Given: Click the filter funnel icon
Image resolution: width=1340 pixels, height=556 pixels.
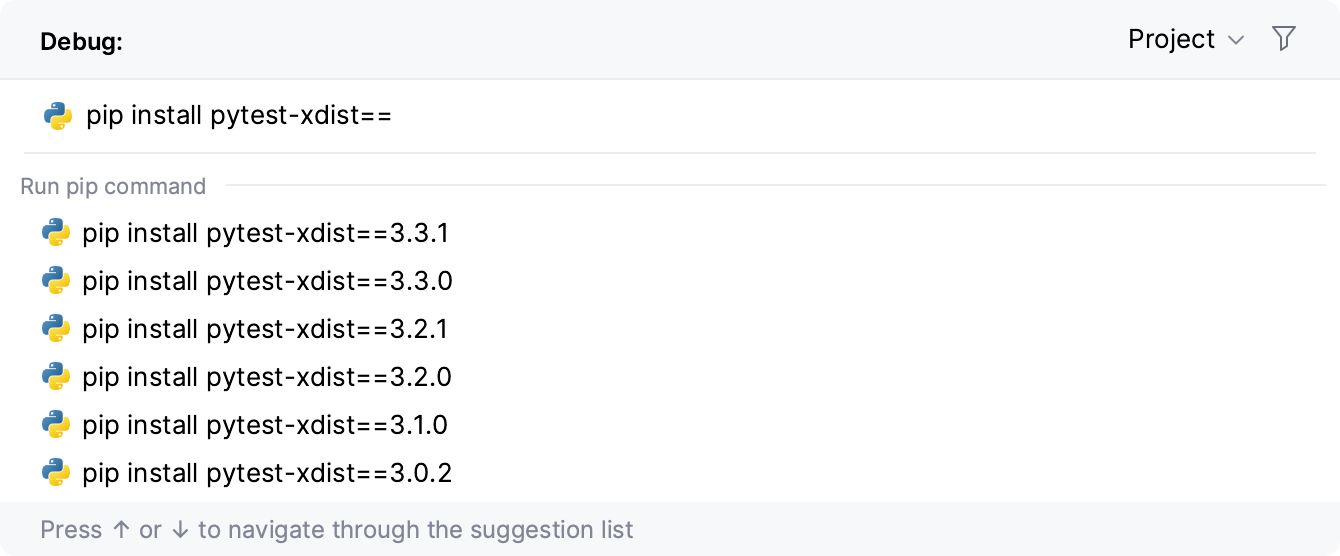Looking at the screenshot, I should [1284, 39].
